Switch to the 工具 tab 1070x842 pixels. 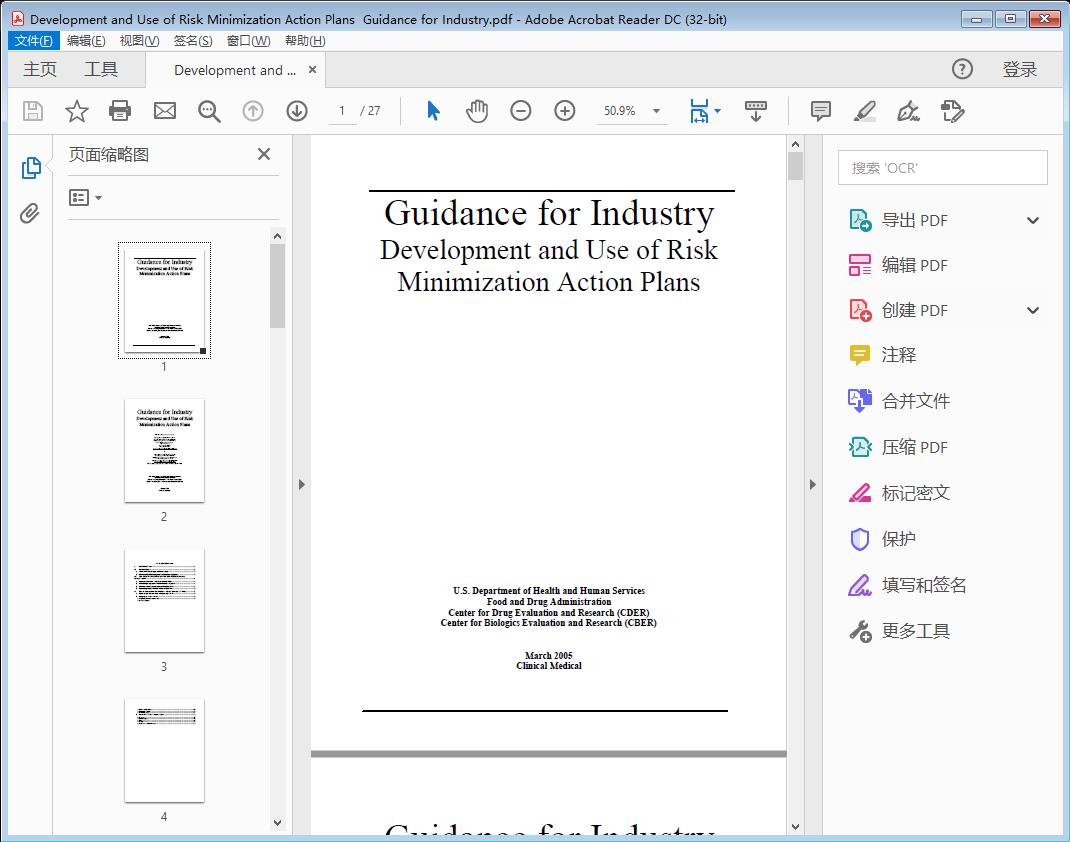[101, 69]
